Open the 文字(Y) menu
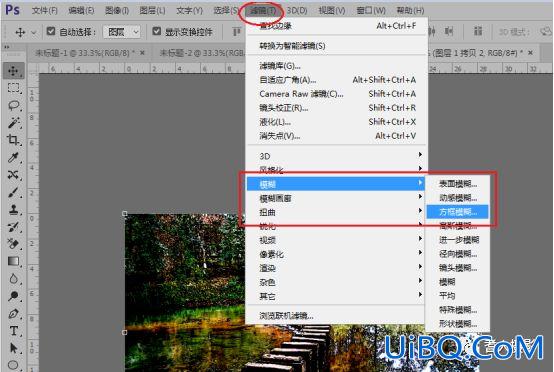This screenshot has width=554, height=372. point(189,11)
